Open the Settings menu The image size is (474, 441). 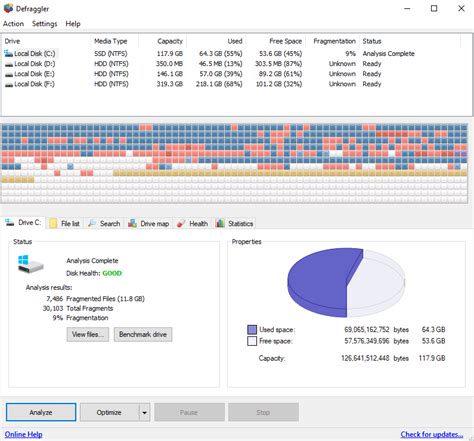click(x=45, y=24)
